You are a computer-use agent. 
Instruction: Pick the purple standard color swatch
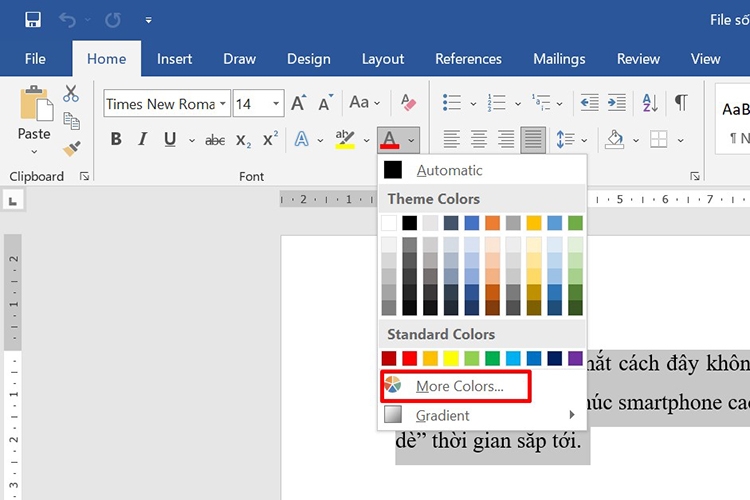(x=575, y=358)
